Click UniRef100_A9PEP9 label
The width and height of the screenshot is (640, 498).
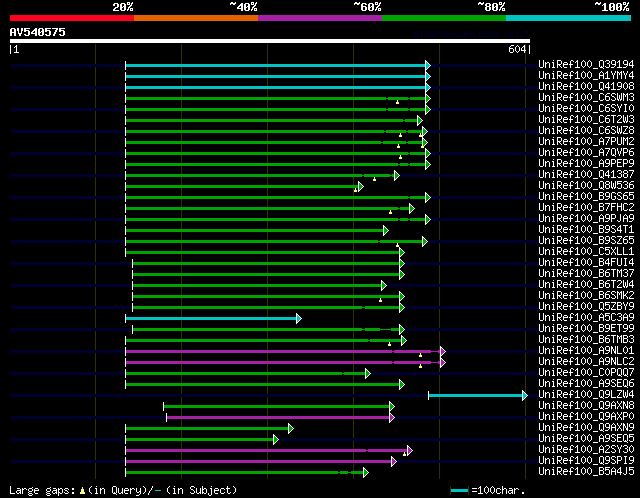tap(586, 164)
